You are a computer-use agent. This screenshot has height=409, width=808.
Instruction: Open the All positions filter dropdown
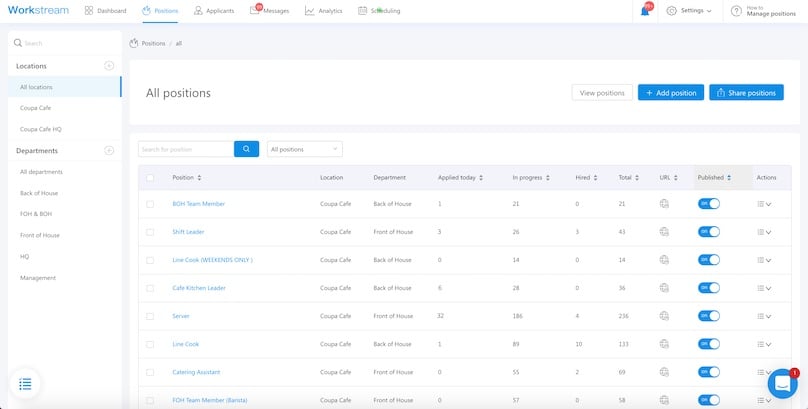[x=305, y=149]
